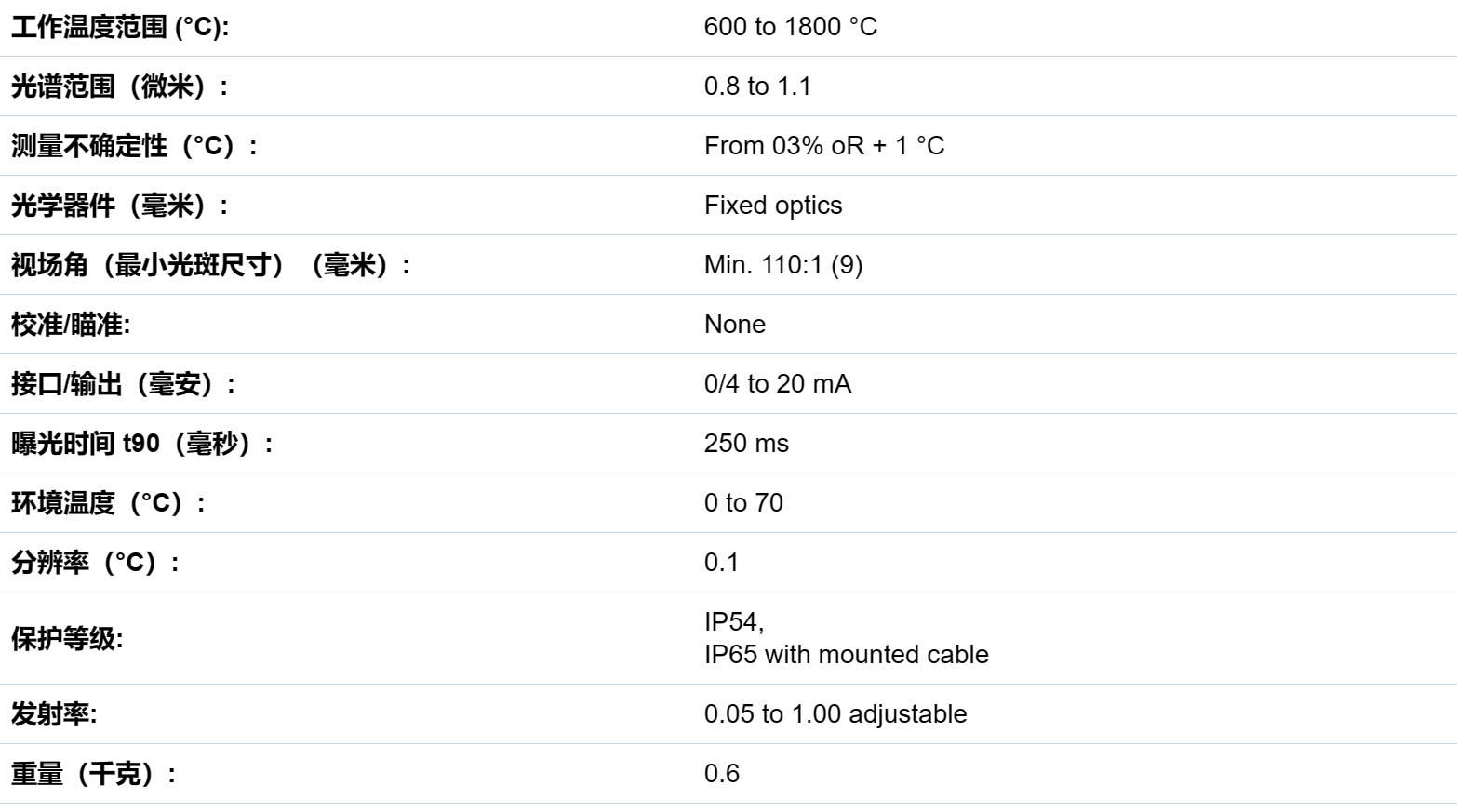Click the 工作温度范围 (°C) label
Viewport: 1457px width, 812px height.
point(119,27)
